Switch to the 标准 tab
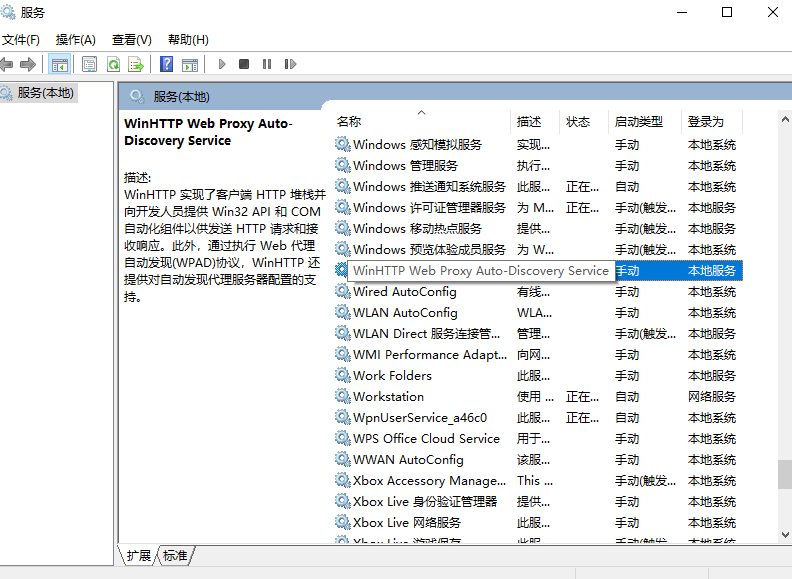 [x=175, y=555]
